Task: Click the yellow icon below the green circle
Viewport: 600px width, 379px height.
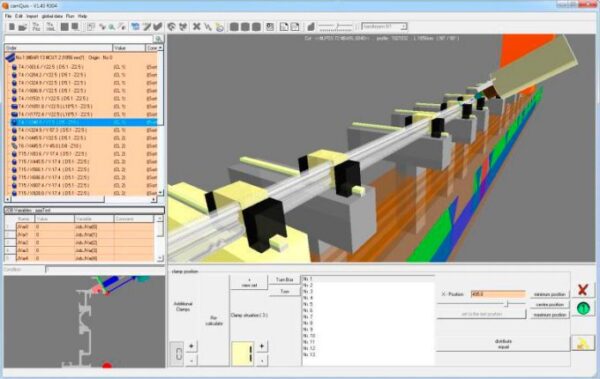Action: pyautogui.click(x=583, y=343)
